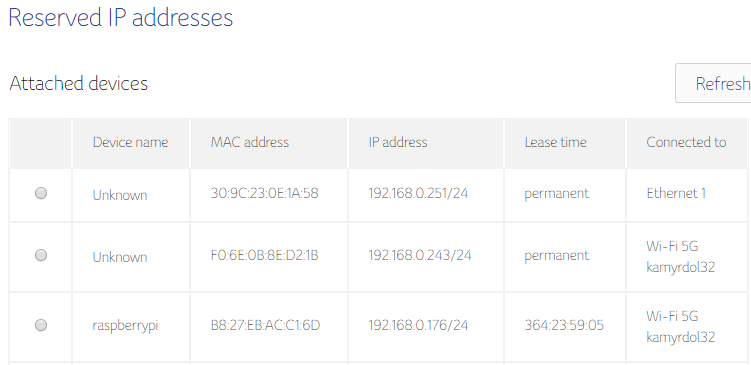Click the Attached devices heading
The width and height of the screenshot is (751, 365).
tap(79, 83)
